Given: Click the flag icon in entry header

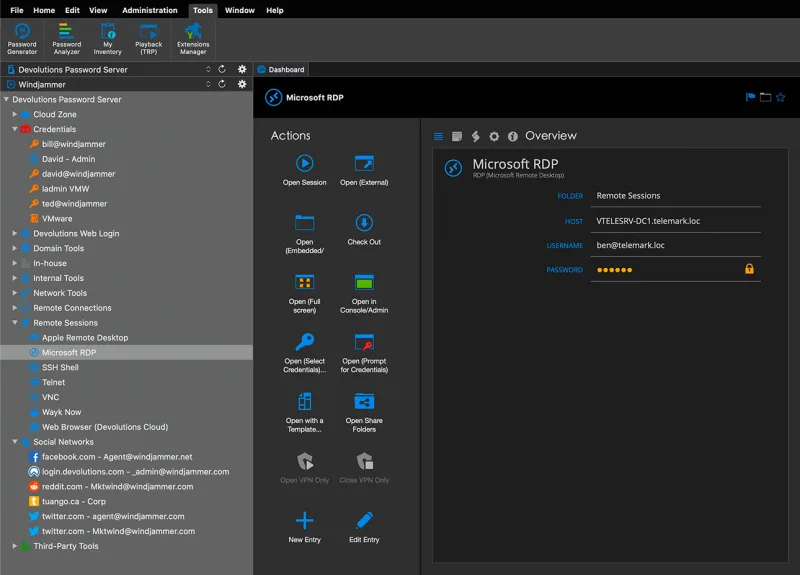Looking at the screenshot, I should [750, 97].
